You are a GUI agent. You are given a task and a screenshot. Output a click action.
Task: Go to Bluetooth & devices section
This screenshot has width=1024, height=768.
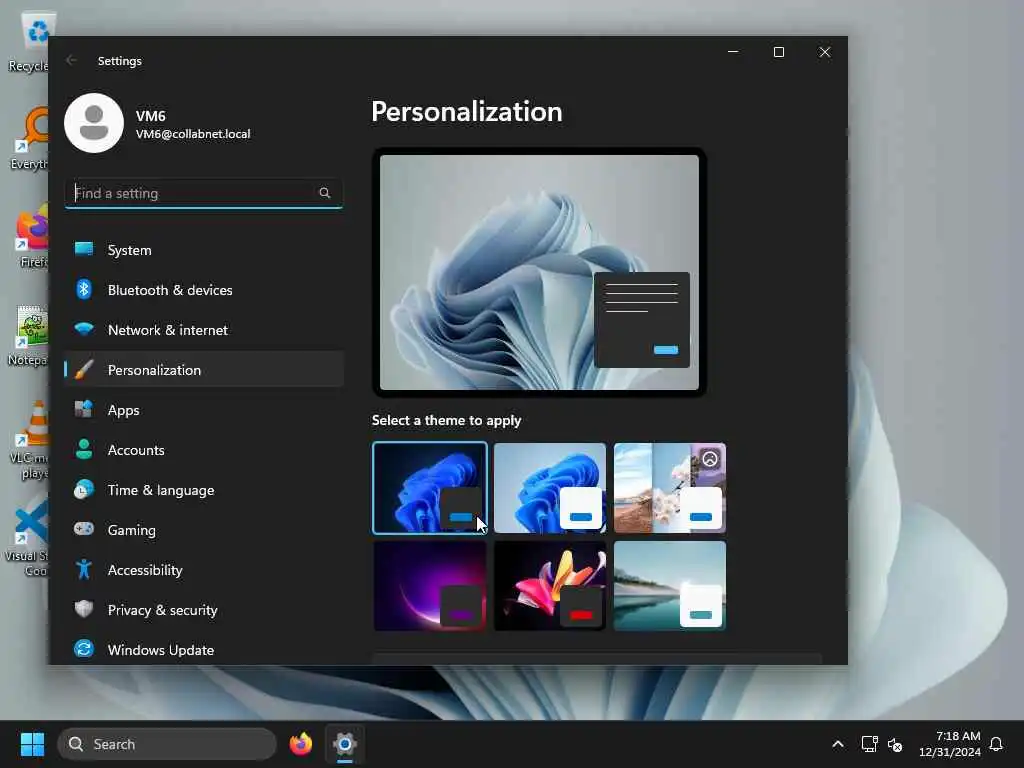click(x=170, y=290)
